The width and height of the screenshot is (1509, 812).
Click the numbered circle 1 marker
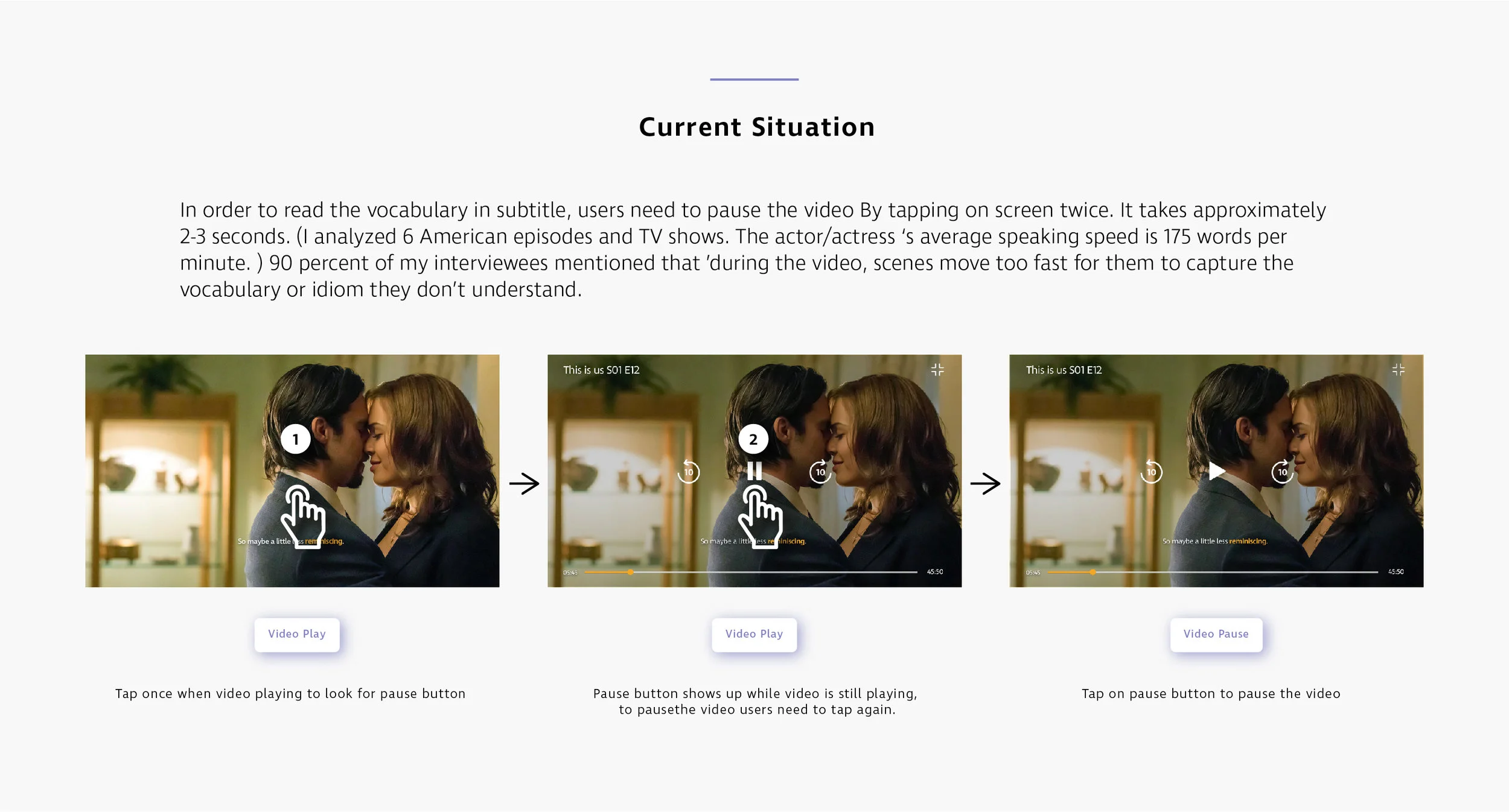[x=296, y=439]
